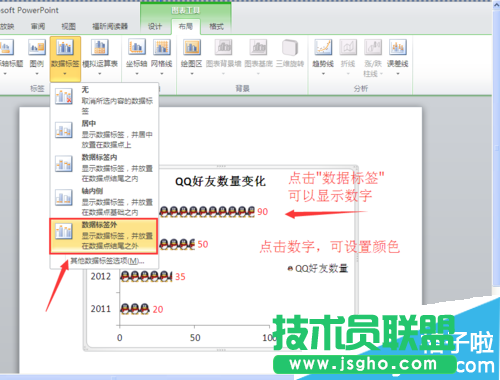Choose the 数据标签内 inside end option
Screen dimensions: 500x380
pyautogui.click(x=104, y=168)
